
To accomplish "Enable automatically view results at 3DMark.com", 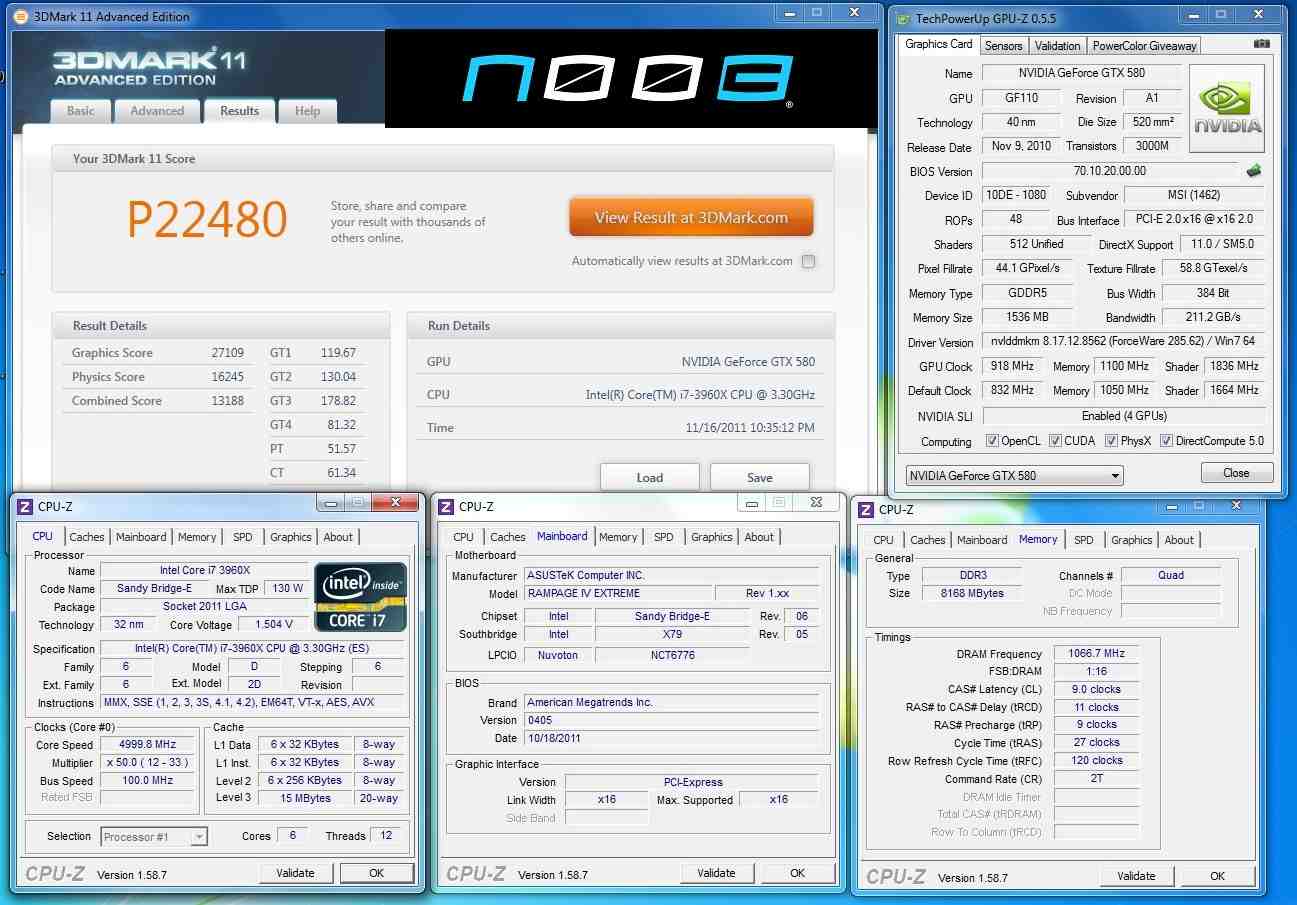I will pyautogui.click(x=808, y=262).
